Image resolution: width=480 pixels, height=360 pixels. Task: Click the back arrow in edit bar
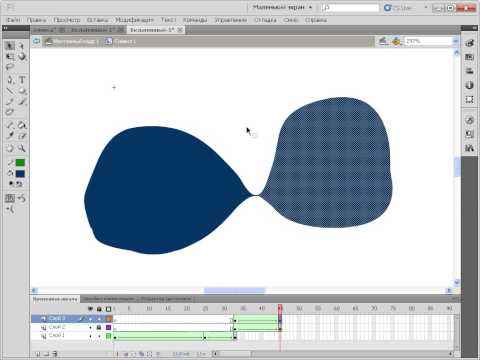pos(36,41)
